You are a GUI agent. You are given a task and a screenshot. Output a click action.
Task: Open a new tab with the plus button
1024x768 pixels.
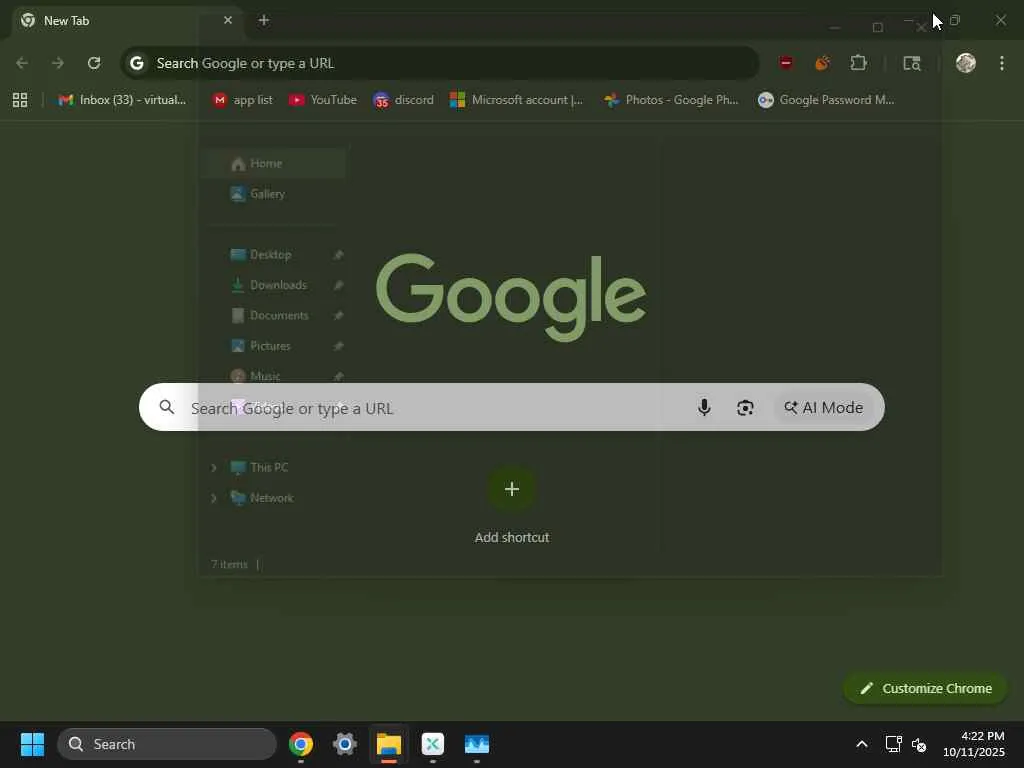pos(264,20)
